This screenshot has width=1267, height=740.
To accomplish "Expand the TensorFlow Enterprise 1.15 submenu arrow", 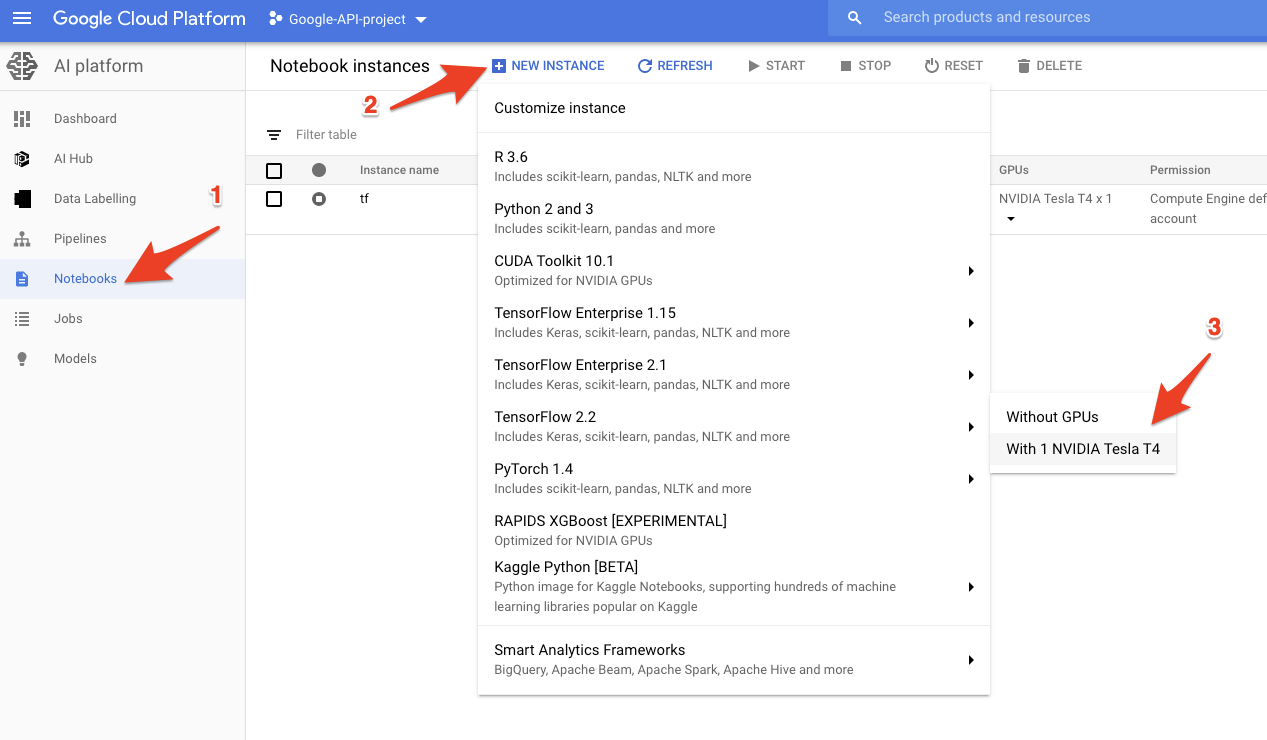I will click(970, 323).
